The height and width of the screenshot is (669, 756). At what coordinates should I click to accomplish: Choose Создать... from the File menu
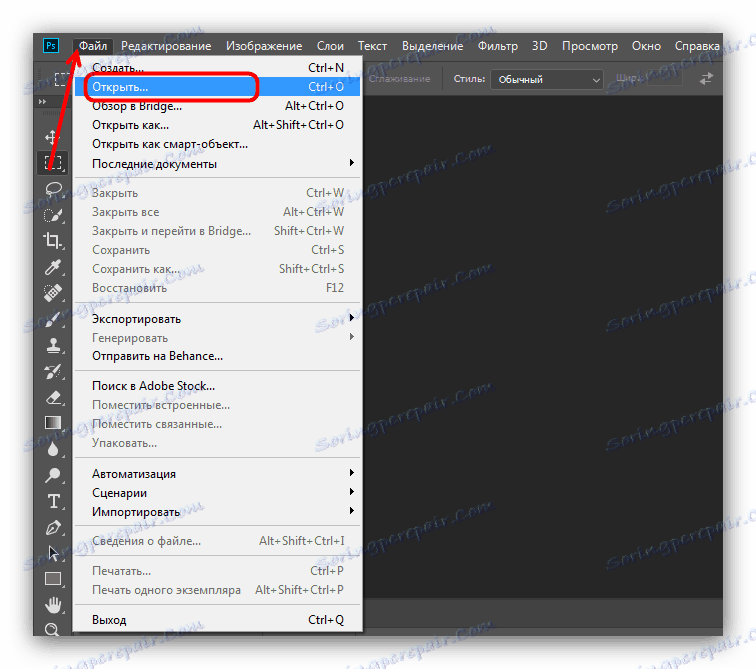click(x=218, y=67)
